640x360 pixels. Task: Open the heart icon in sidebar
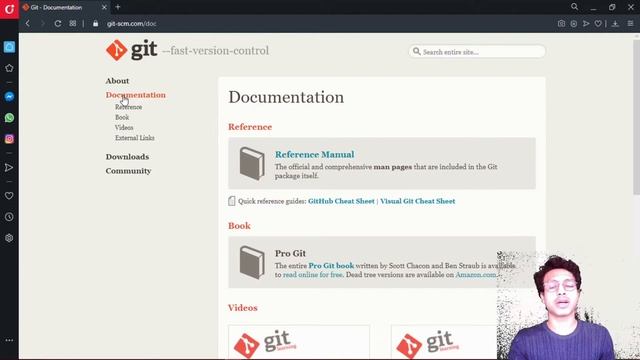point(9,196)
